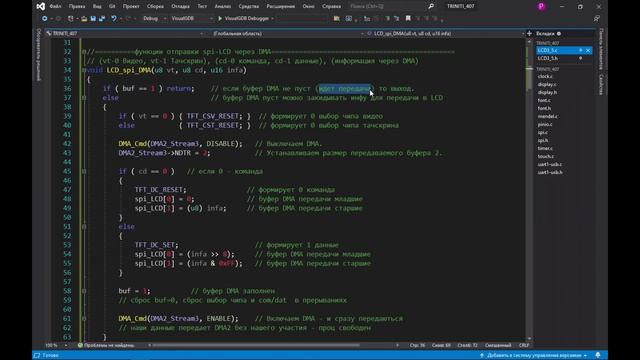
Task: Open font.h in the tab list
Action: 544,108
